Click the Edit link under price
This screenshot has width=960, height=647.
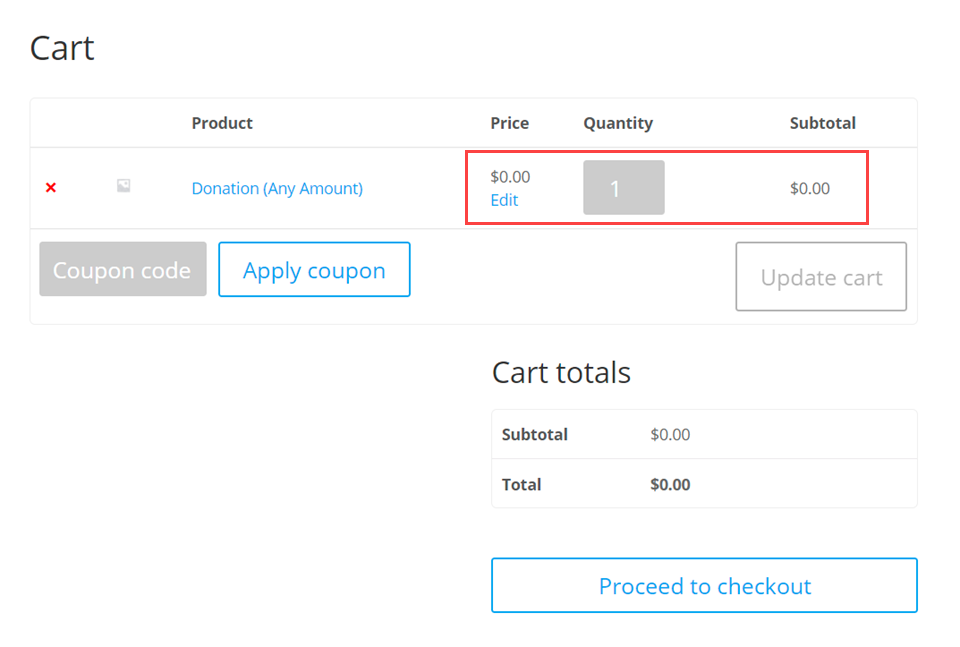[504, 200]
